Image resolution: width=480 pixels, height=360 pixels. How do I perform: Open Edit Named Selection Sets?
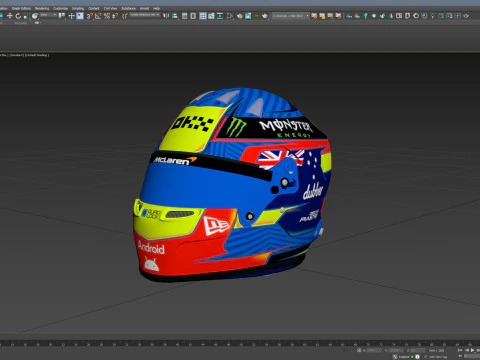(125, 16)
